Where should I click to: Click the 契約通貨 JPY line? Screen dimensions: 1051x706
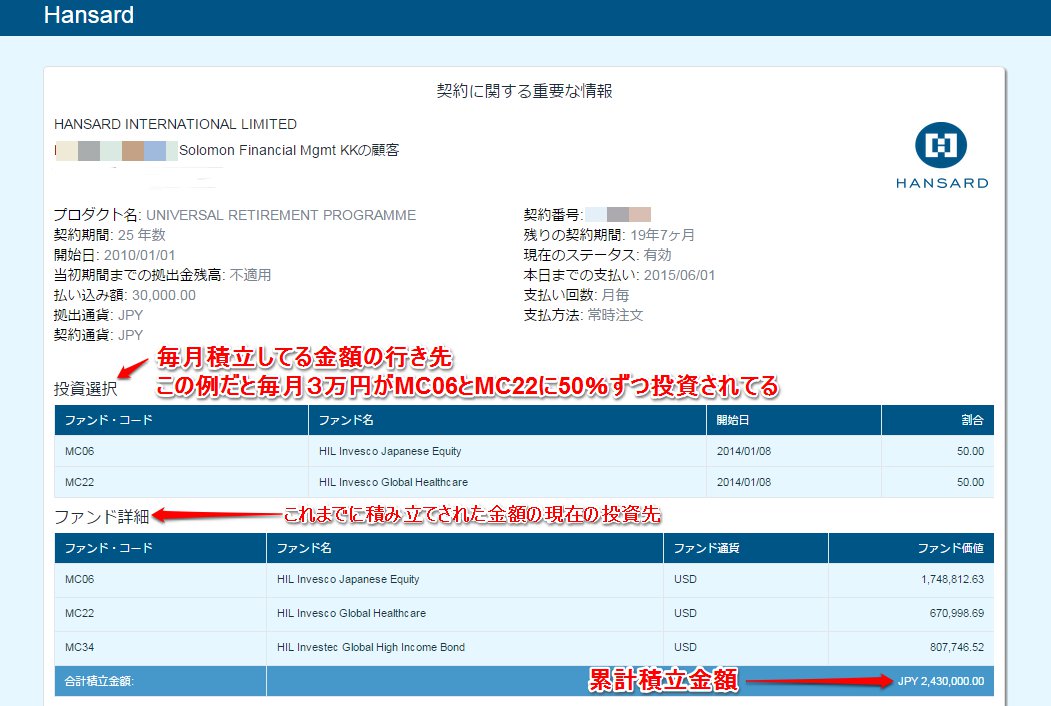[x=99, y=335]
